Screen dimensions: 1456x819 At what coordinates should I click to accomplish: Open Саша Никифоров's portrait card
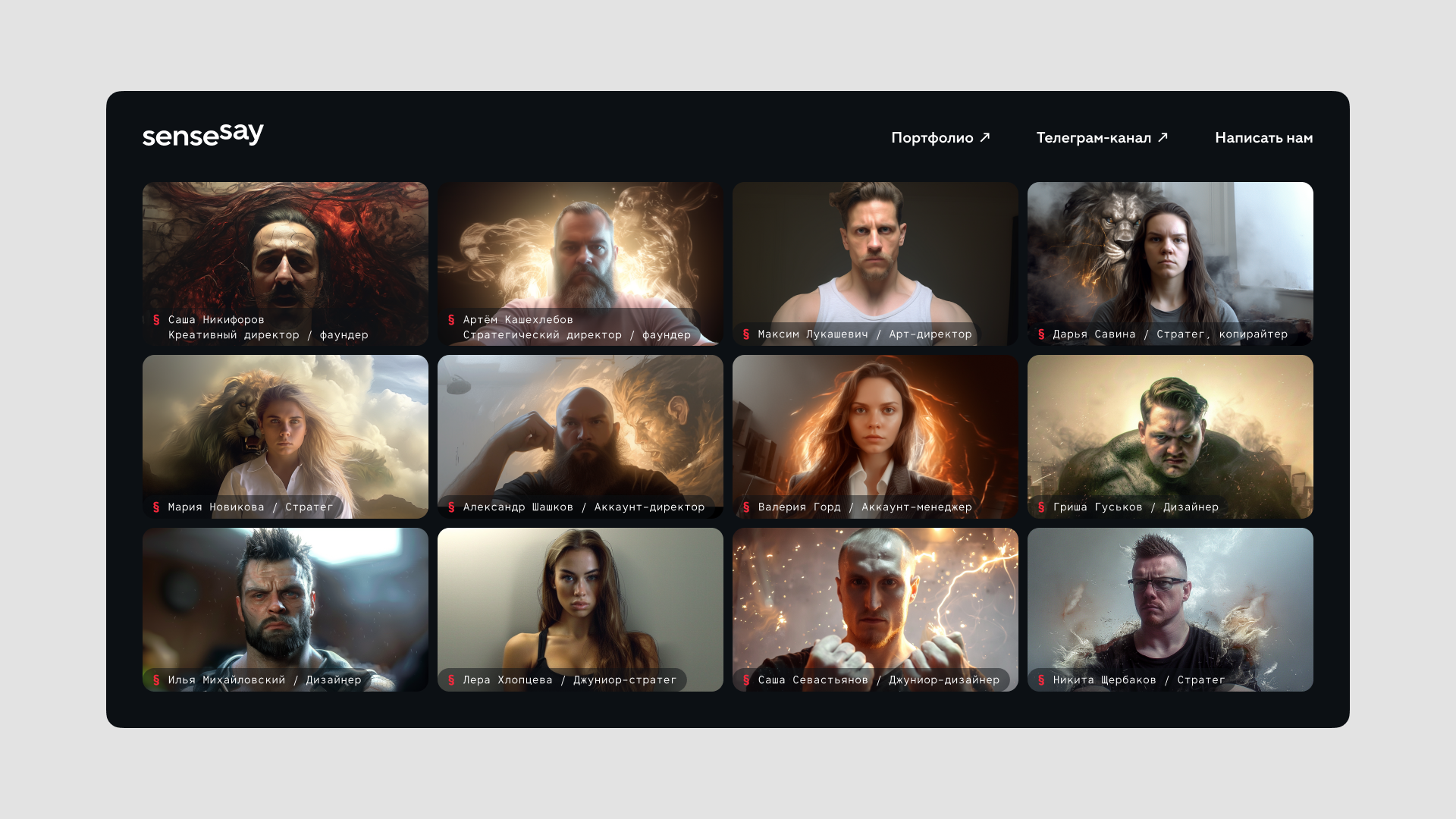tap(285, 264)
